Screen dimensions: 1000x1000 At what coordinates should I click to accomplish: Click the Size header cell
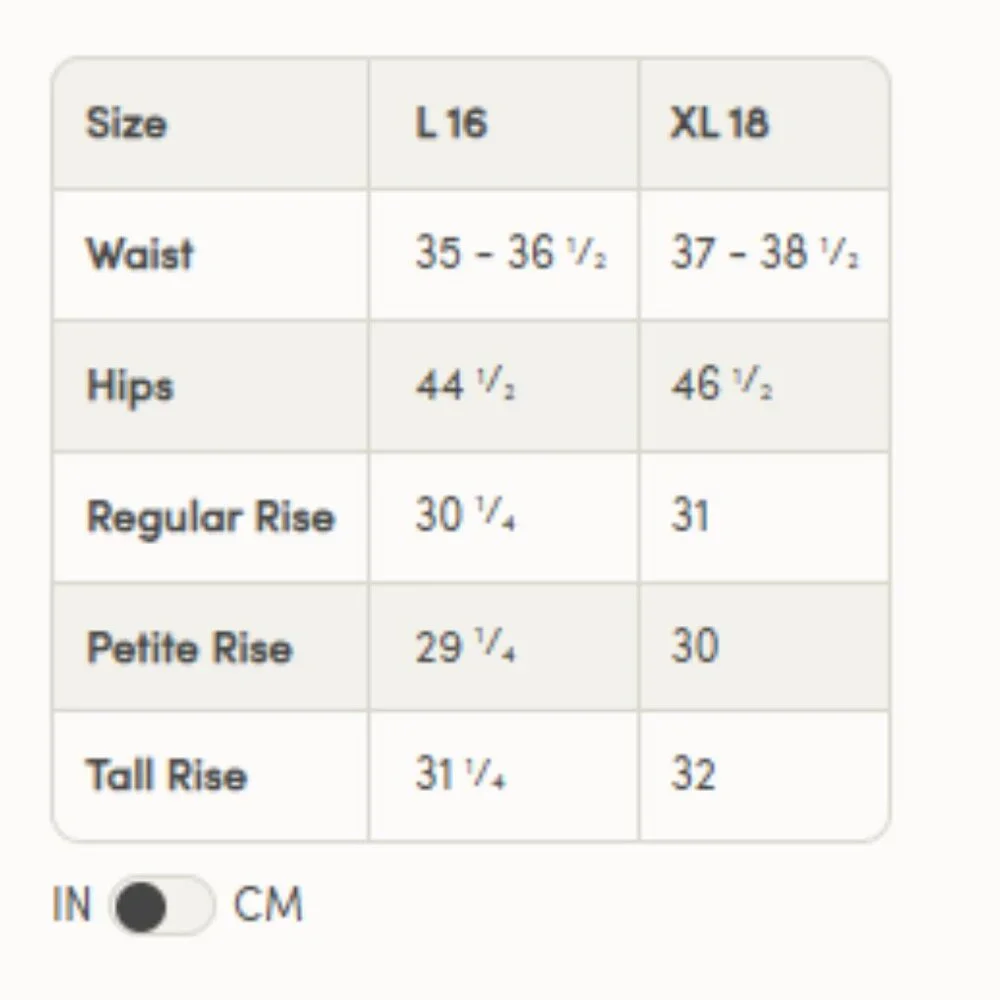[x=210, y=123]
